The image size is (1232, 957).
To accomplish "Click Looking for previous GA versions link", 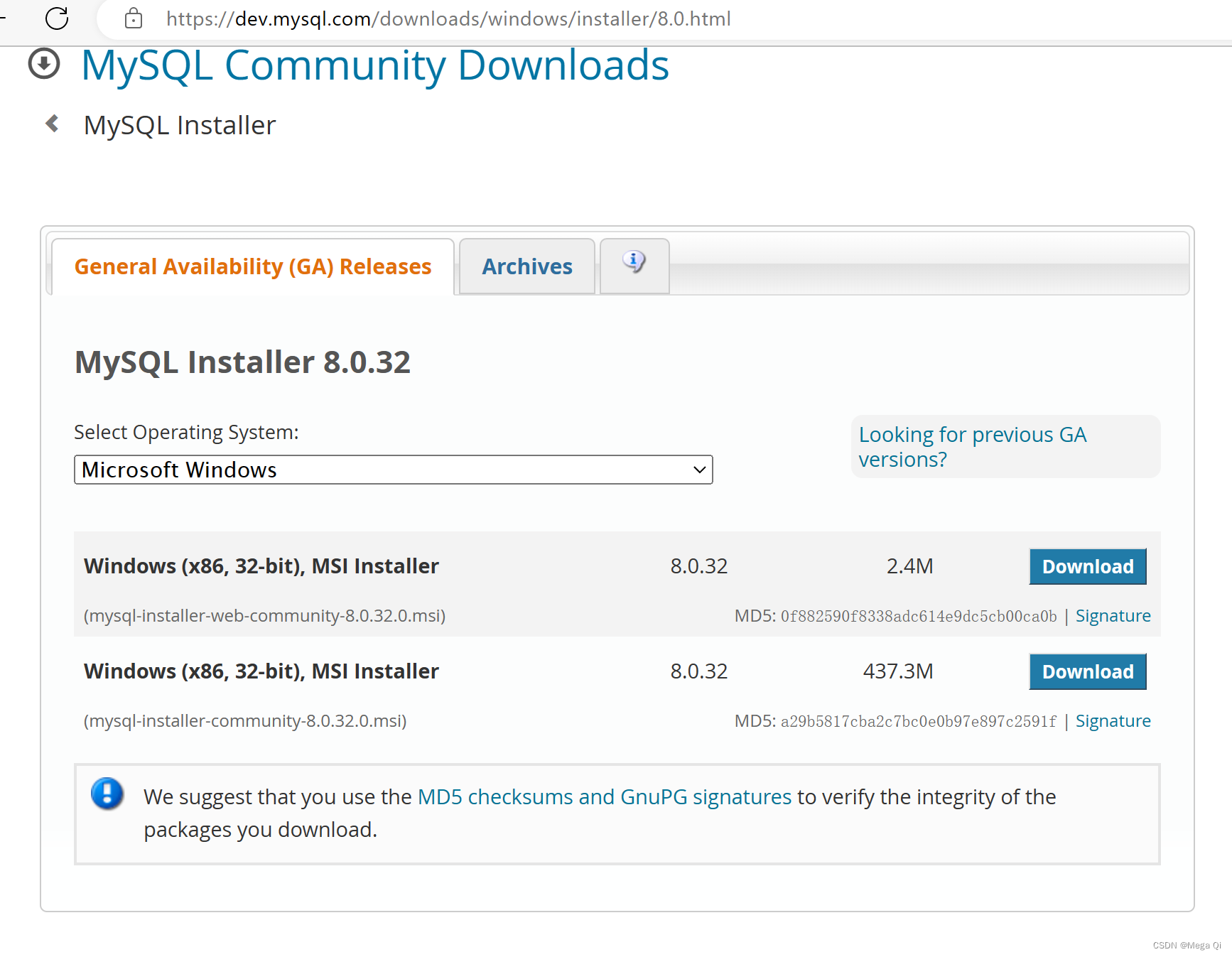I will tap(972, 447).
